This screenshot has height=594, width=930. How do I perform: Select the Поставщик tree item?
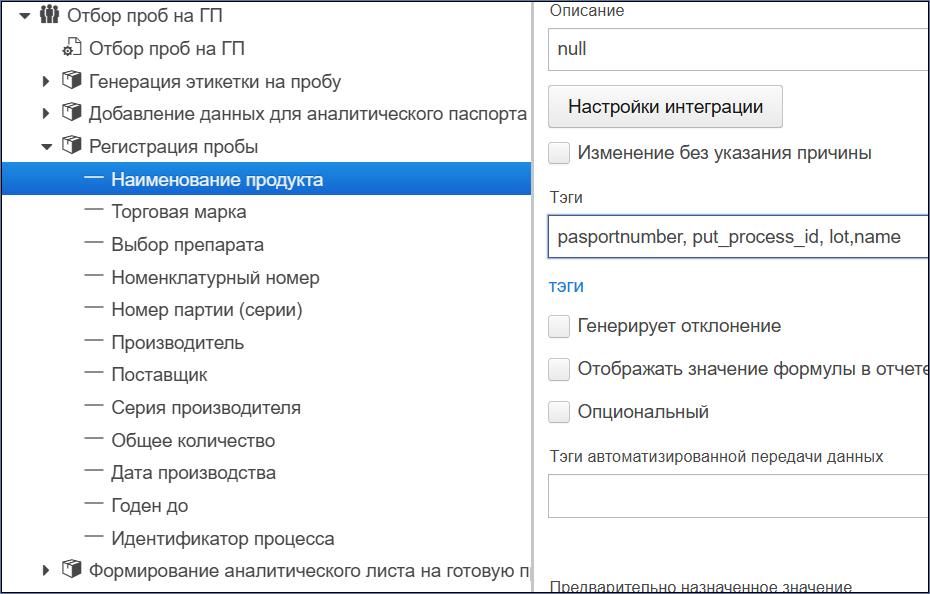pyautogui.click(x=160, y=375)
